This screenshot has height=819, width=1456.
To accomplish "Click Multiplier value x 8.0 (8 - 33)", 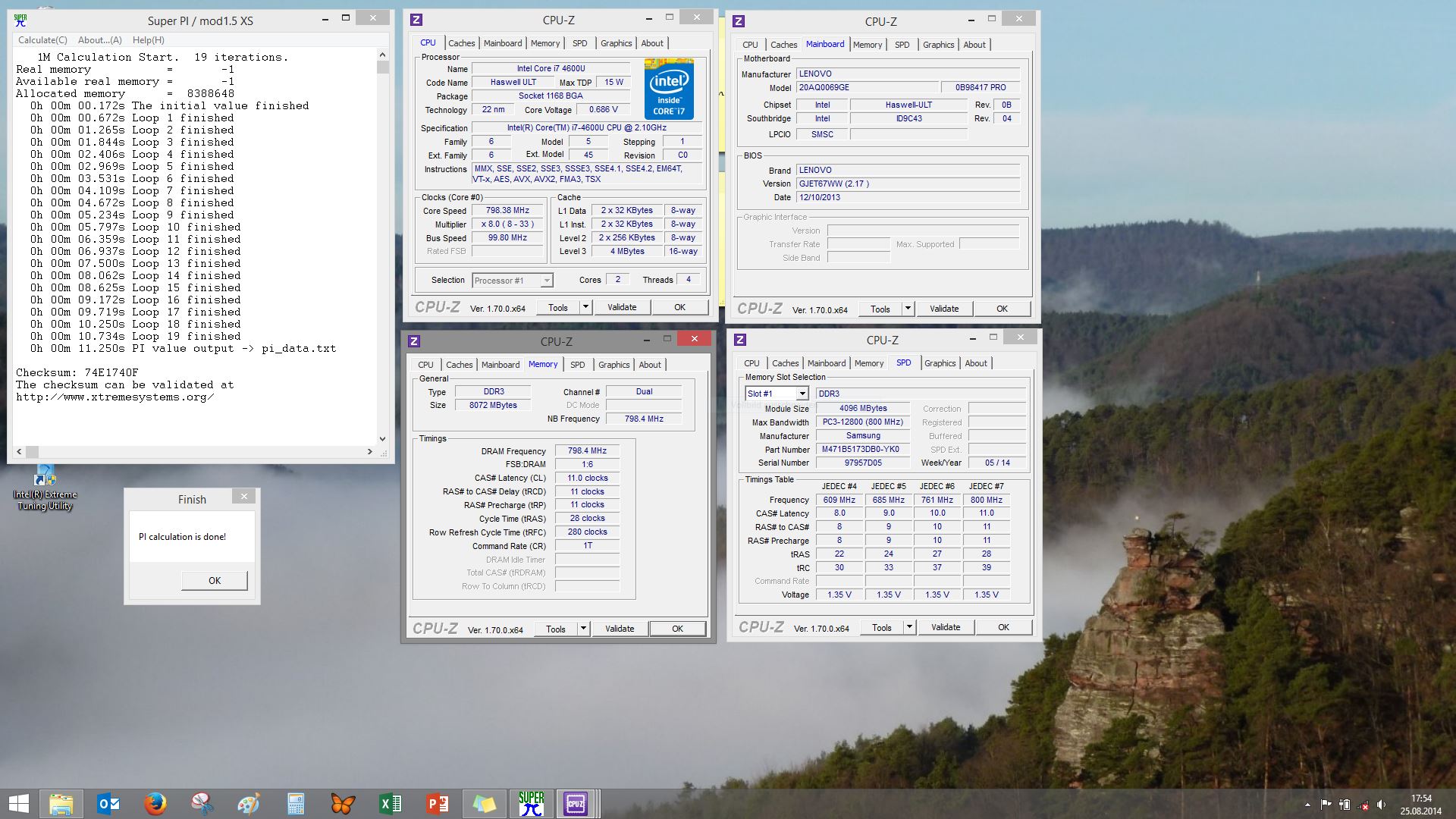I will [x=507, y=224].
